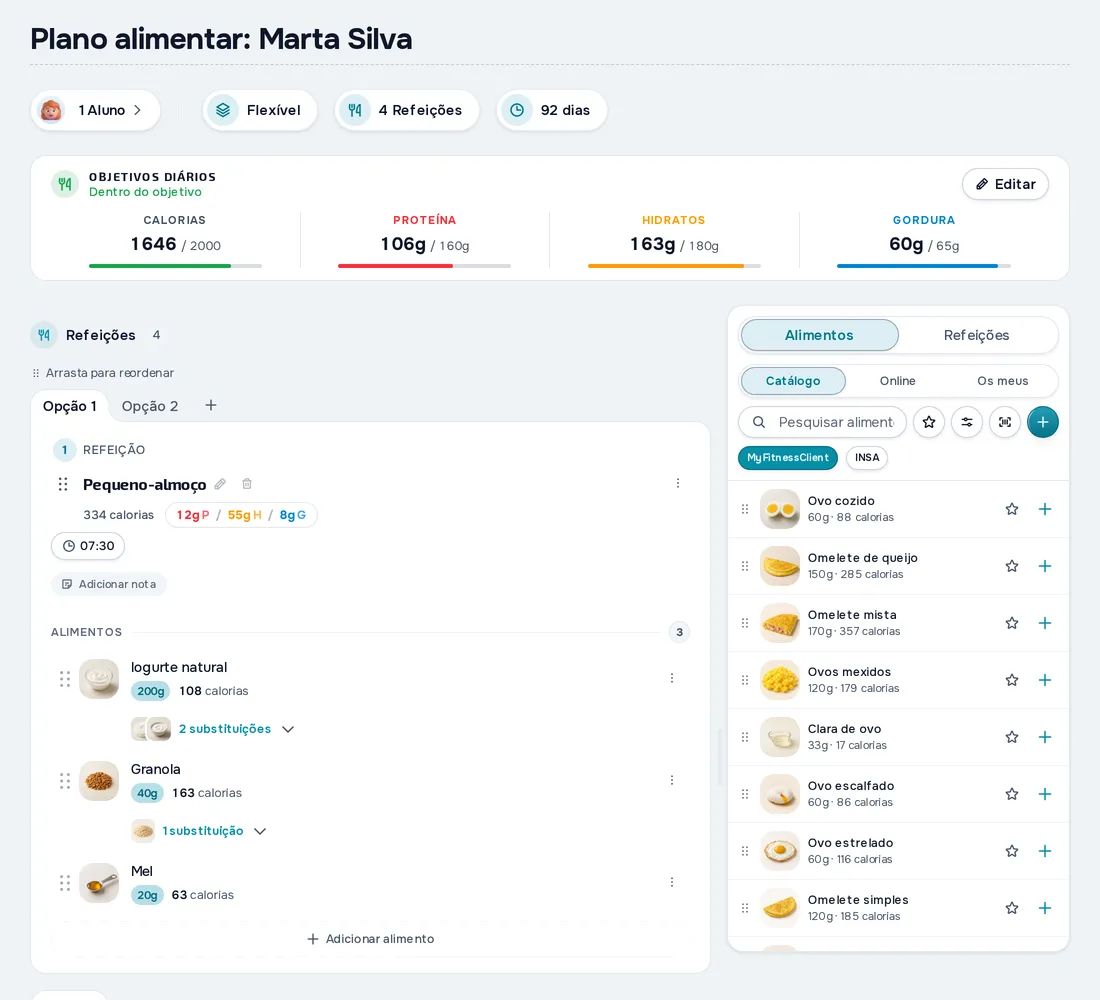Expand Iogurte natural 2 substituições
The image size is (1100, 1000).
[213, 729]
